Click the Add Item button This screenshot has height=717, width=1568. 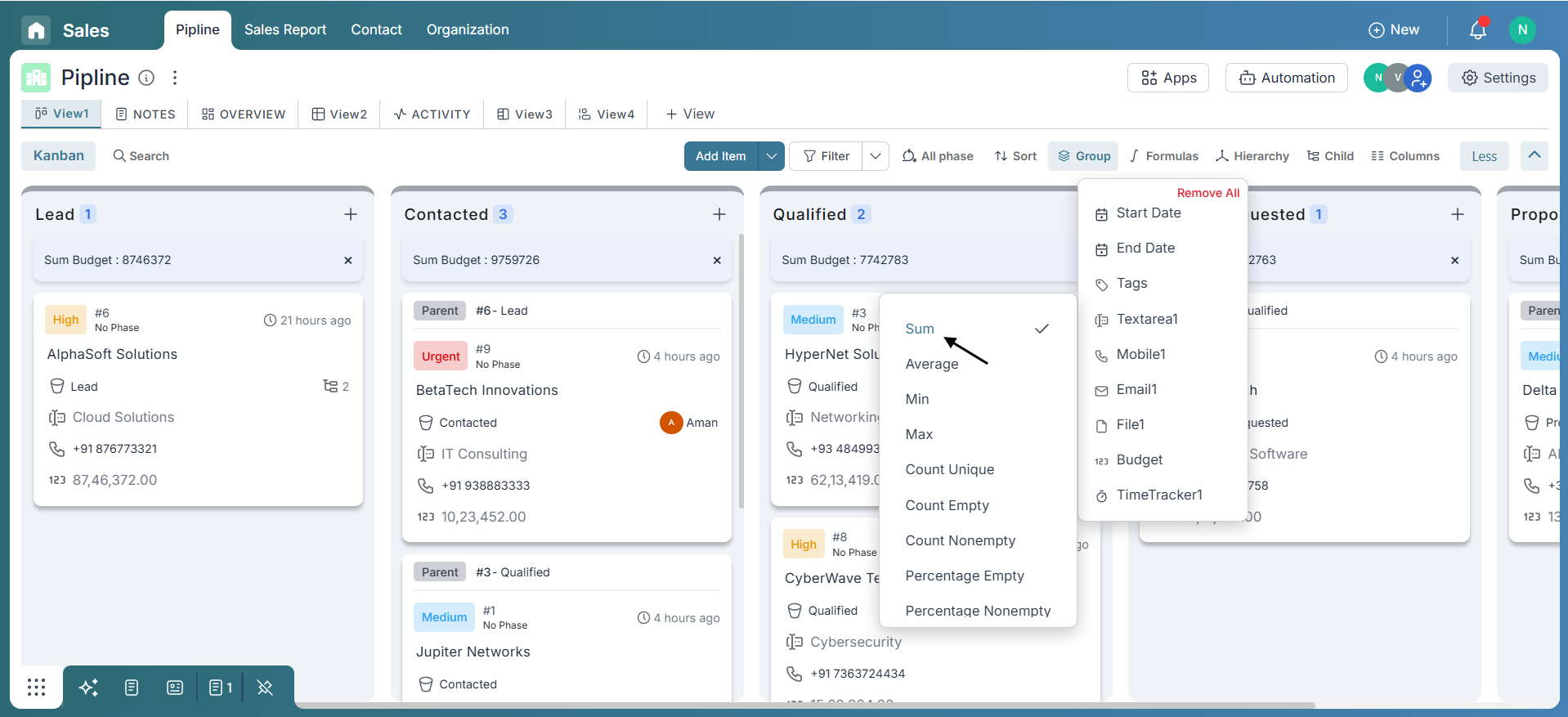coord(721,156)
